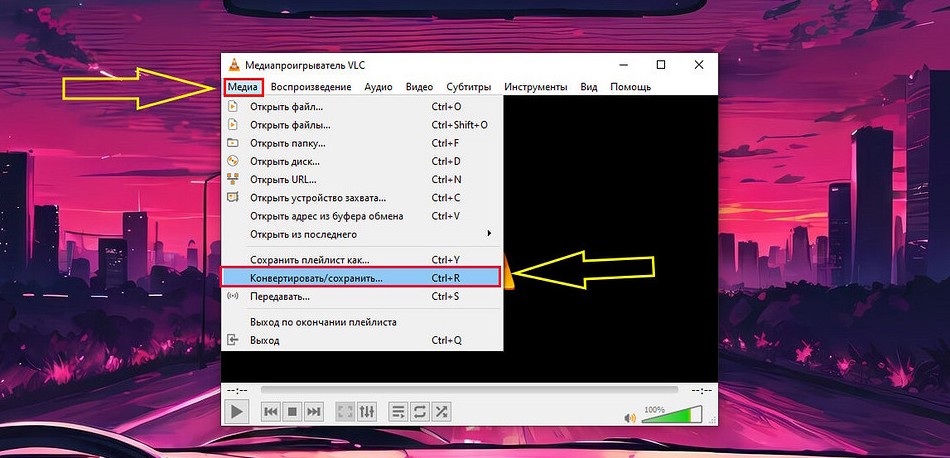Choose Открыть папку... menu entry

362,144
